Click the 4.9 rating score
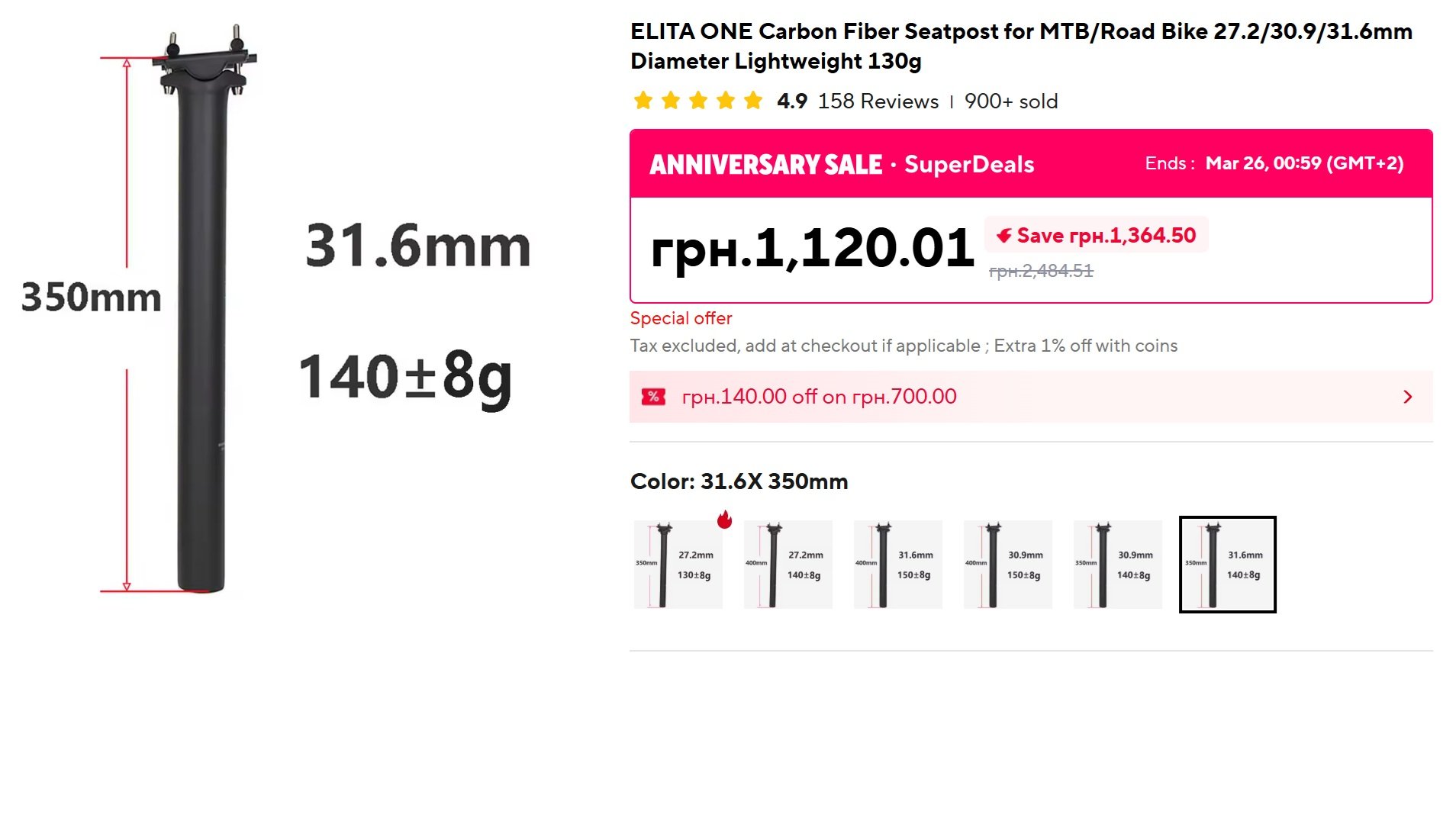 792,101
